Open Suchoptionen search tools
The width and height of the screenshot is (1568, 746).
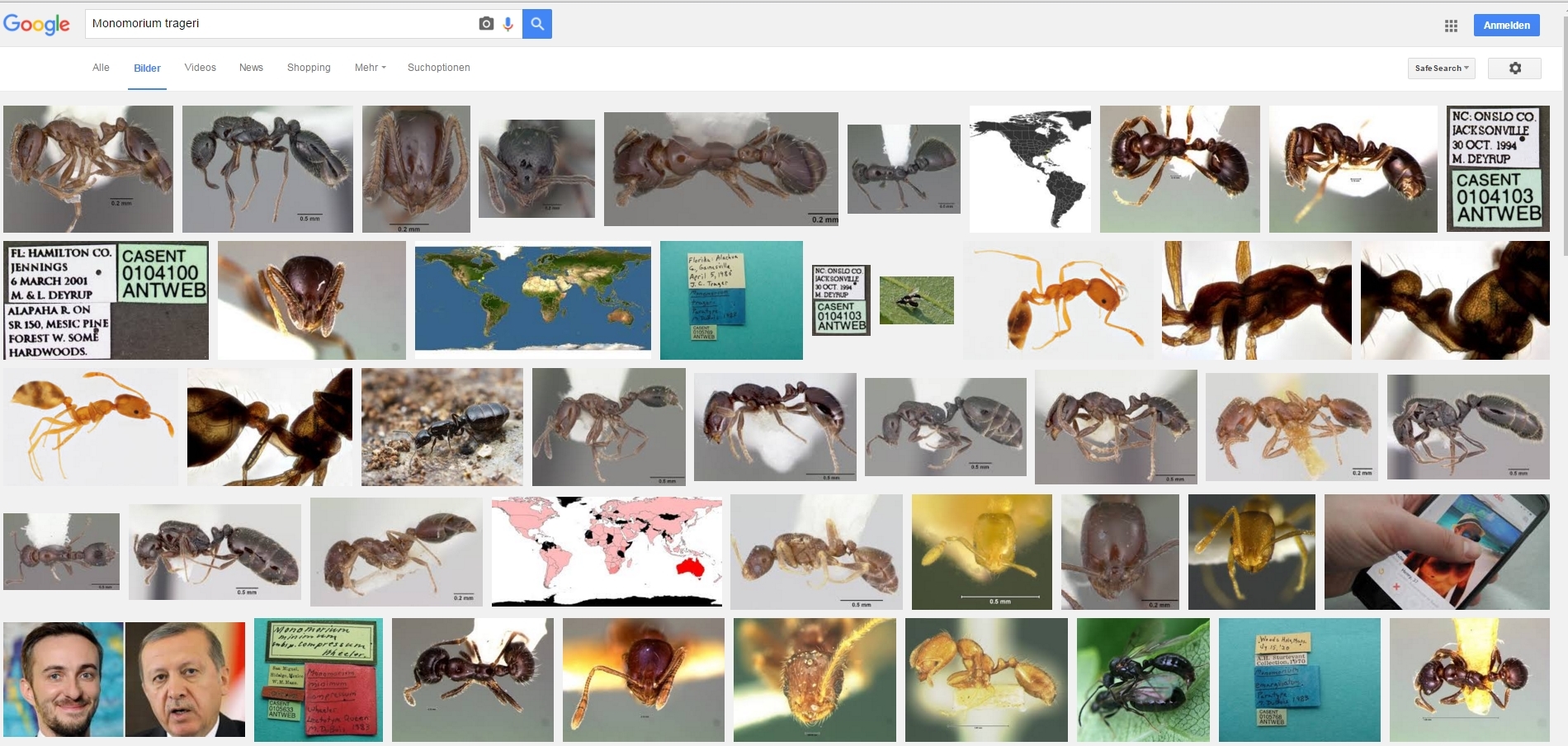[x=438, y=68]
